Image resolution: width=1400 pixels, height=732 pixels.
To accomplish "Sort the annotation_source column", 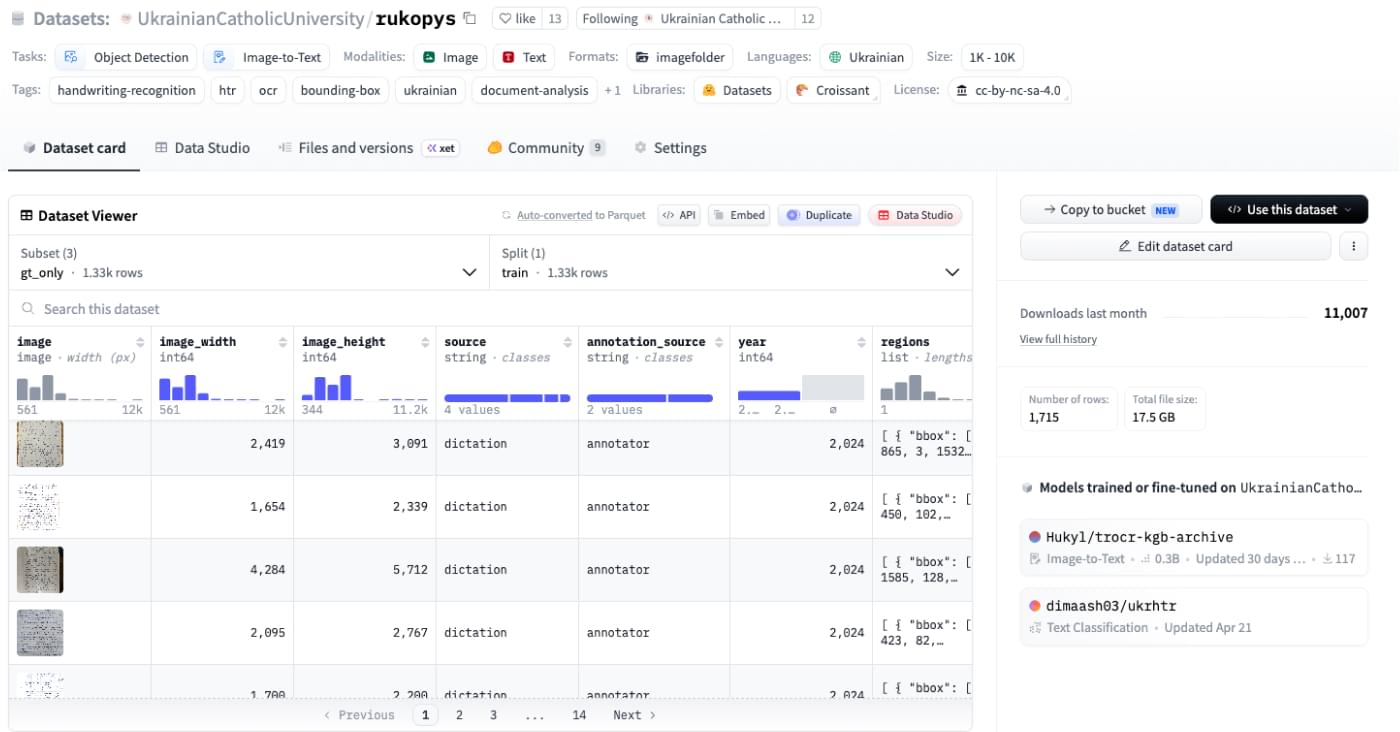I will [719, 342].
